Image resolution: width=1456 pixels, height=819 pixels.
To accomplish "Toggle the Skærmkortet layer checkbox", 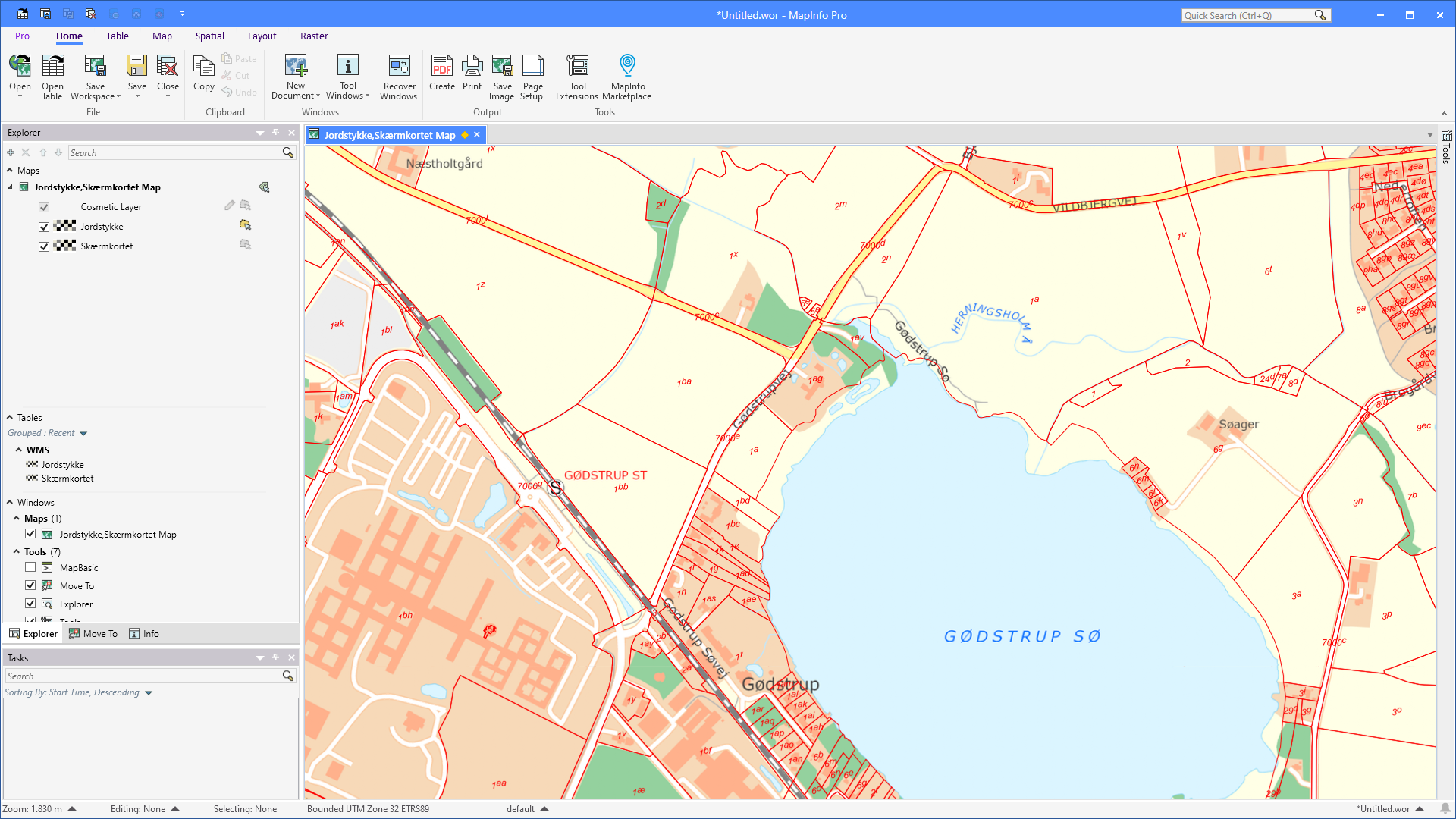I will (44, 246).
